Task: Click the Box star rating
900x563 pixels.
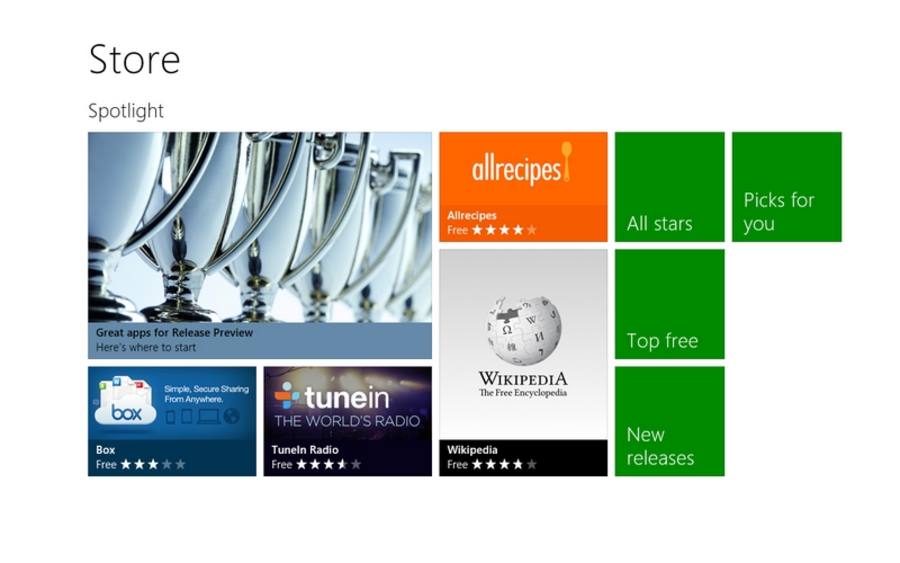Action: pos(153,464)
